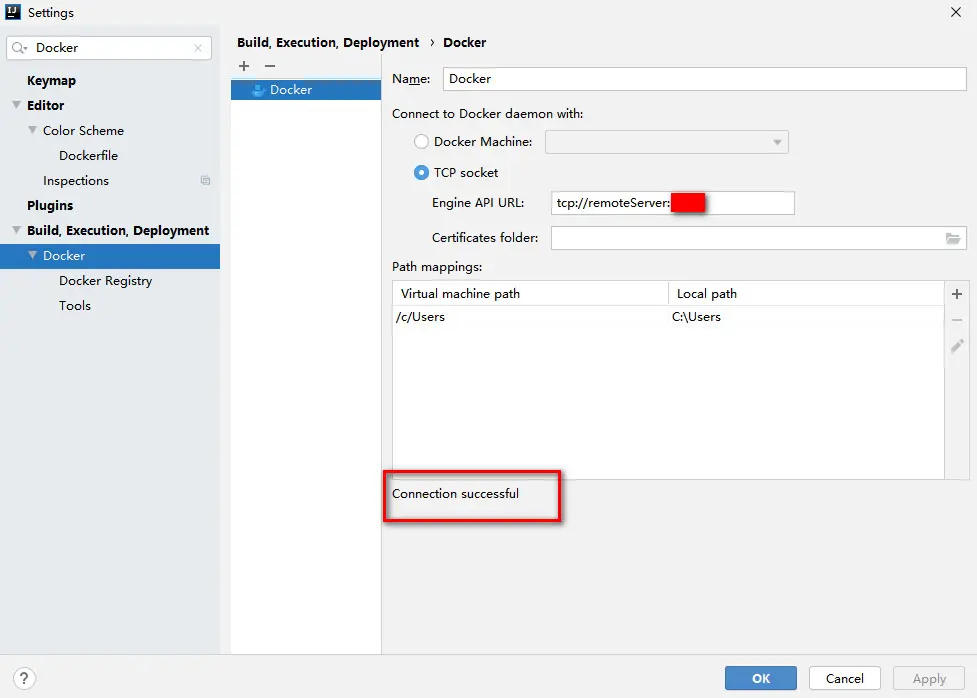The image size is (977, 698).
Task: Focus the Name input field
Action: coord(705,79)
